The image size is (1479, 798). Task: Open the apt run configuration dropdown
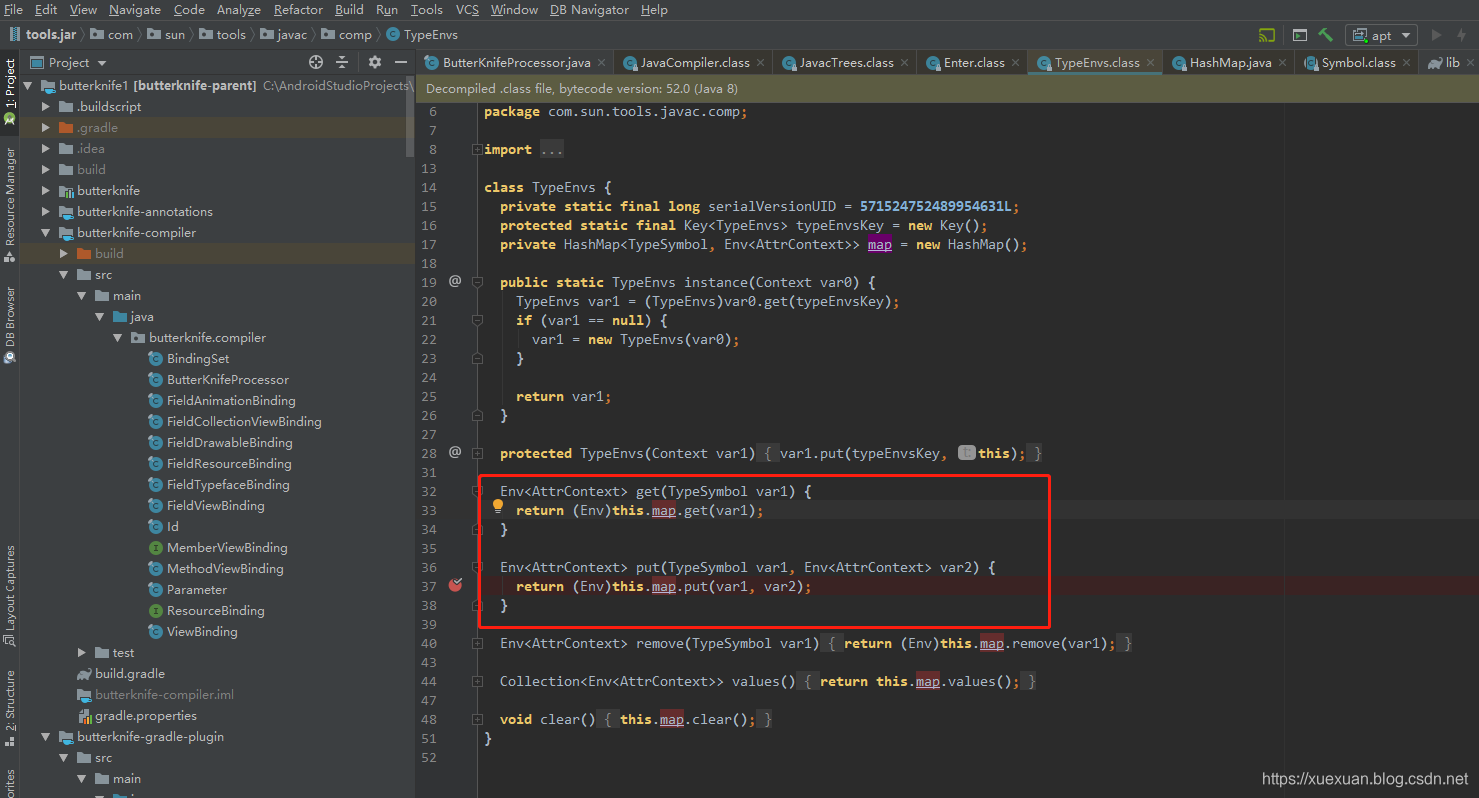pos(1381,35)
